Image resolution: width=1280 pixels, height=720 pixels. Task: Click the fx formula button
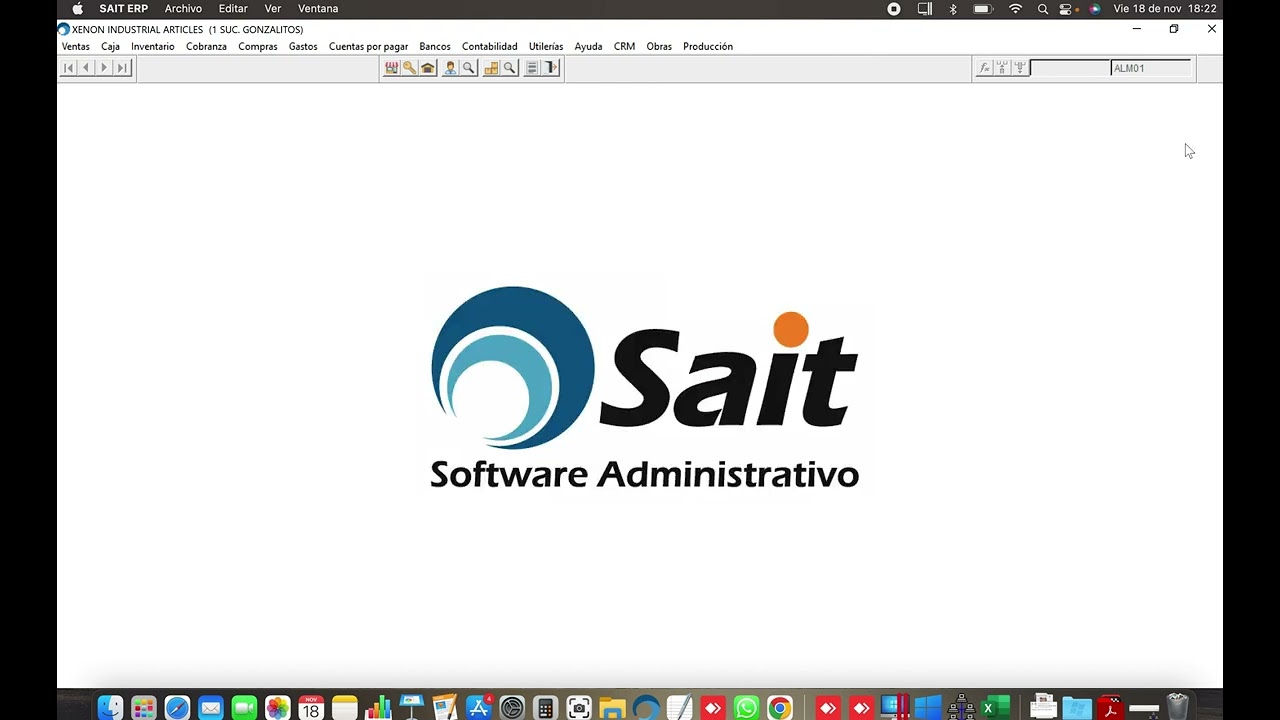click(x=984, y=68)
